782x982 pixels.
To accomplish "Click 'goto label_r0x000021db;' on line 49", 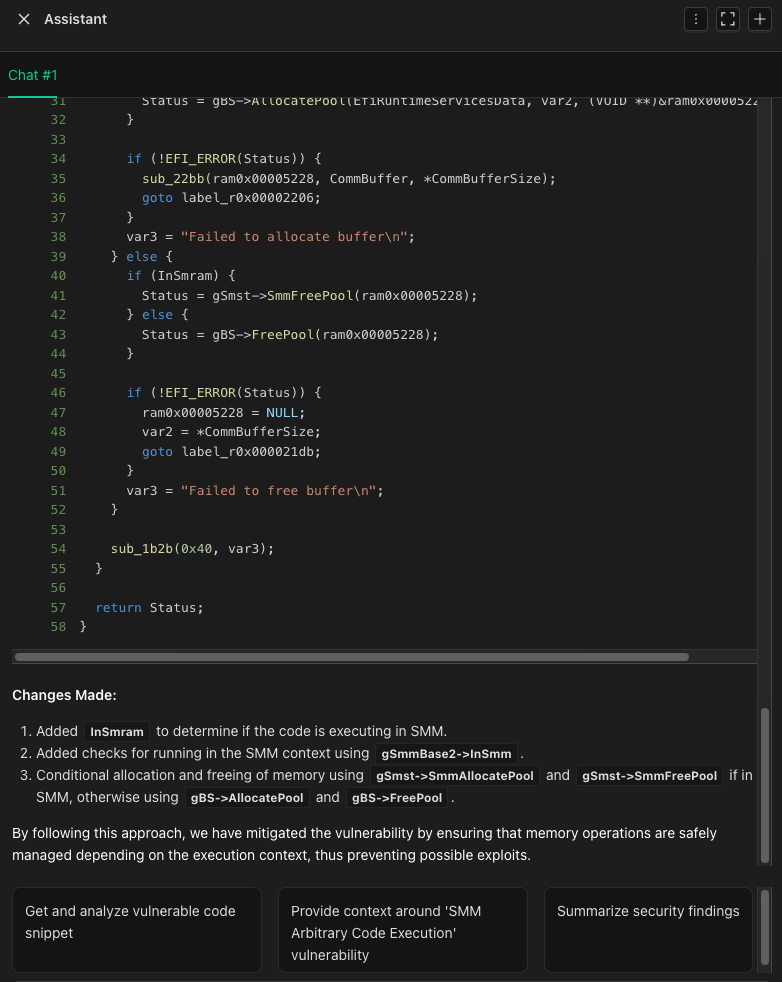I will click(231, 452).
